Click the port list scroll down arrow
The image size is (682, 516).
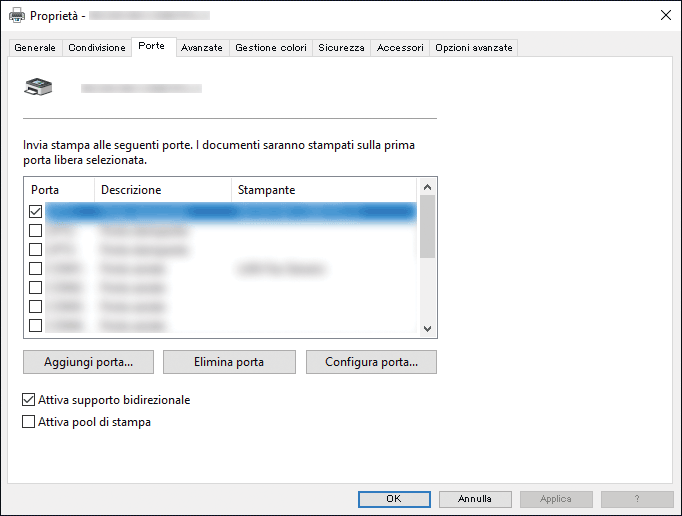(x=427, y=328)
